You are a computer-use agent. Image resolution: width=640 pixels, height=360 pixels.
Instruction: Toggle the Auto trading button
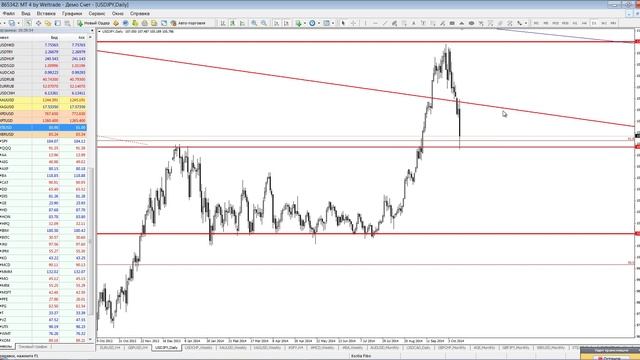coord(189,23)
